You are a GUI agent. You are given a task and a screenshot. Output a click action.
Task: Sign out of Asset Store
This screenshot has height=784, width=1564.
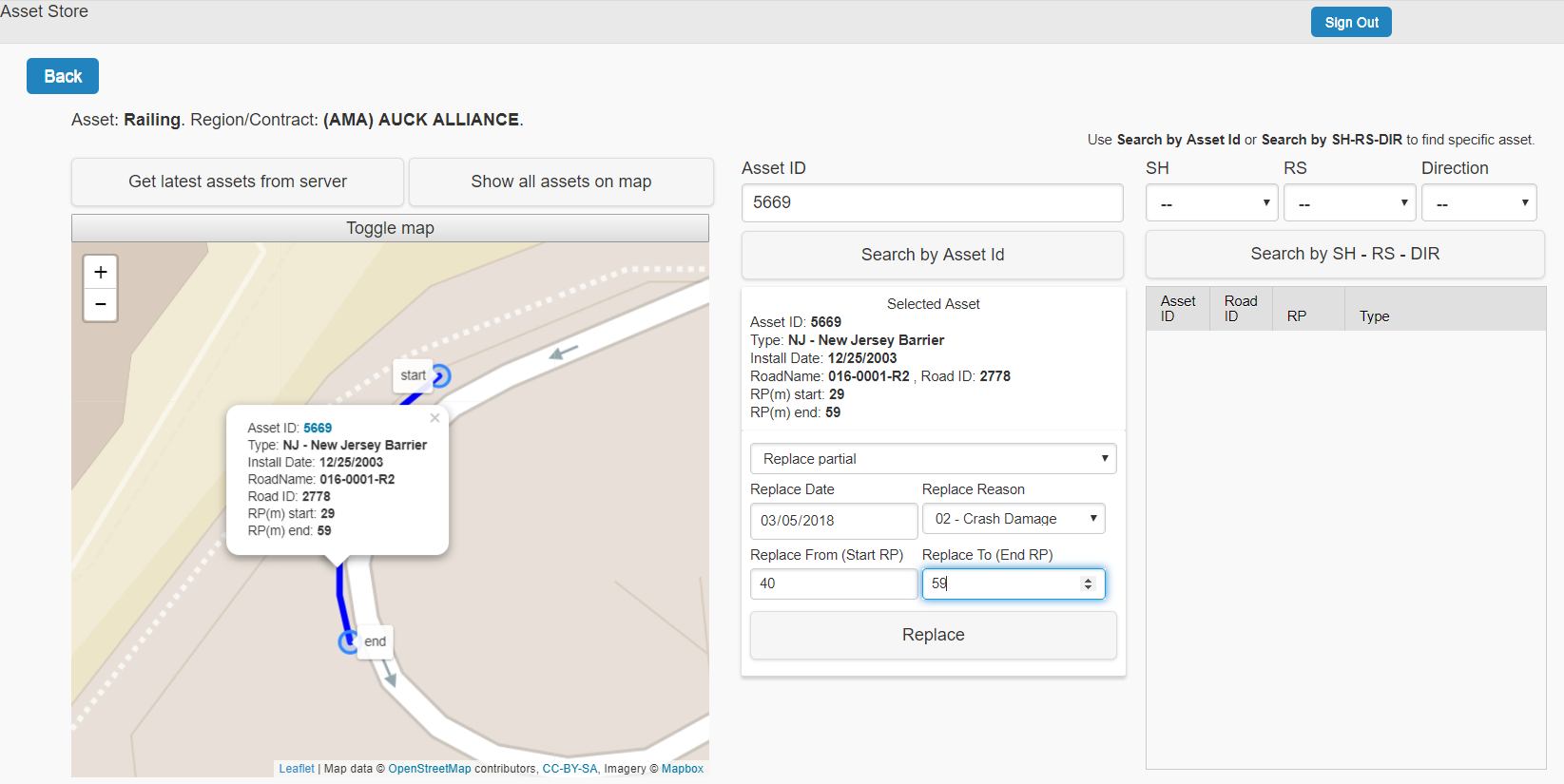1351,23
